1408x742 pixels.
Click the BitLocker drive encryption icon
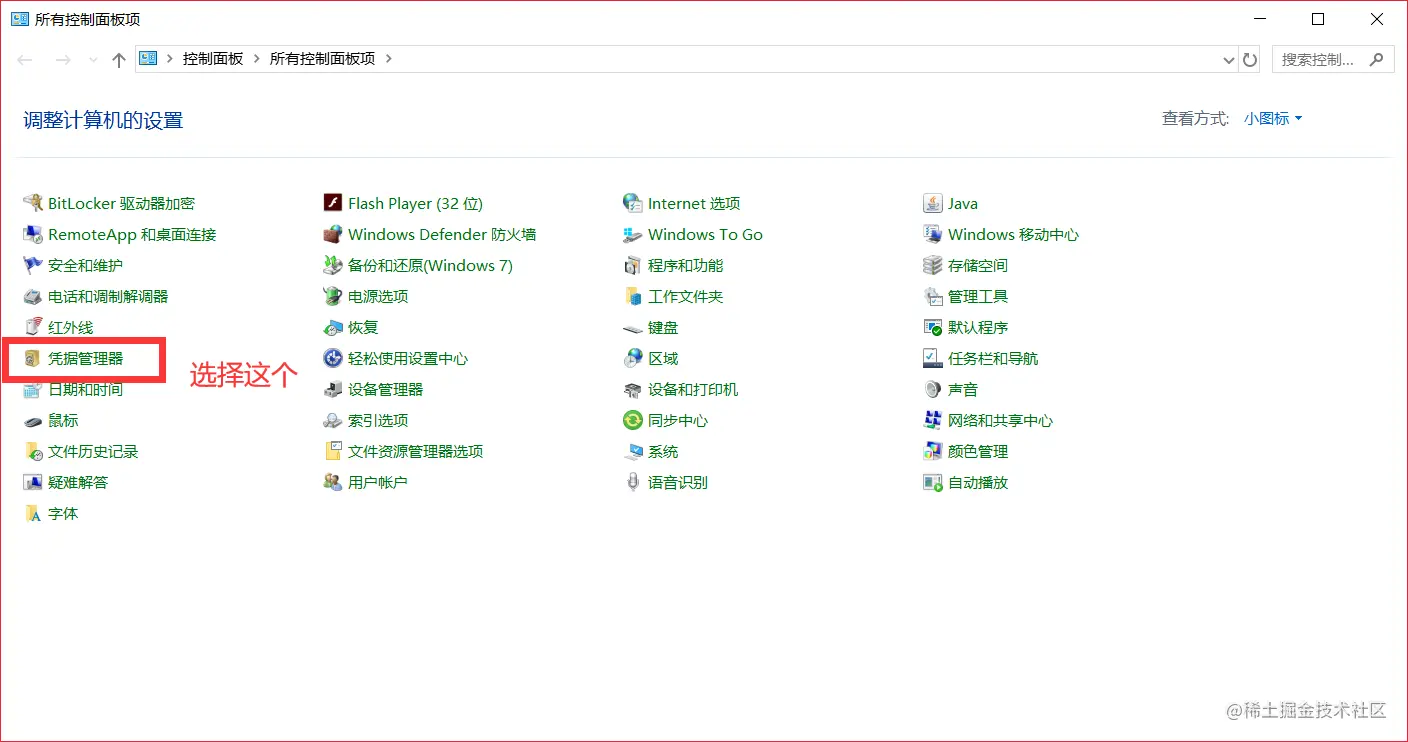pos(32,203)
